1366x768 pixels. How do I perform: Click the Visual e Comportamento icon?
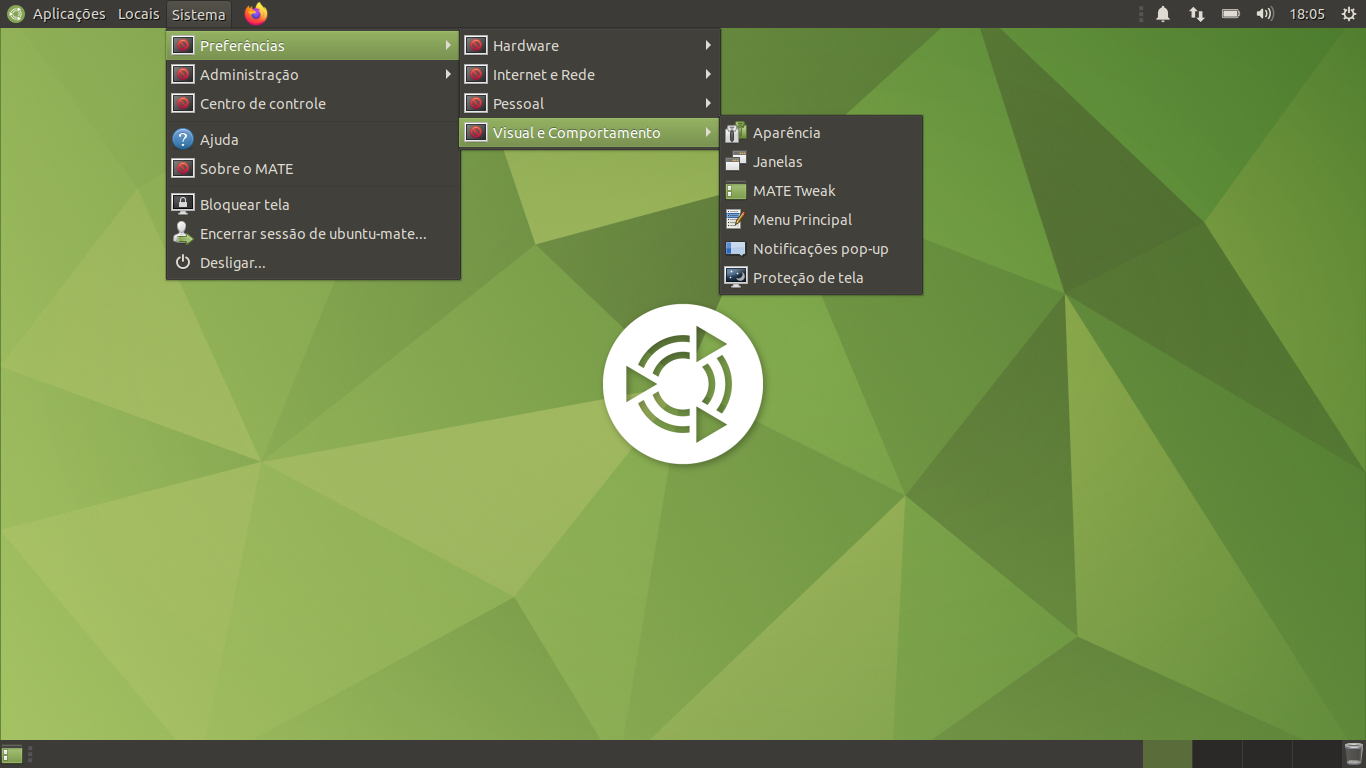coord(476,133)
